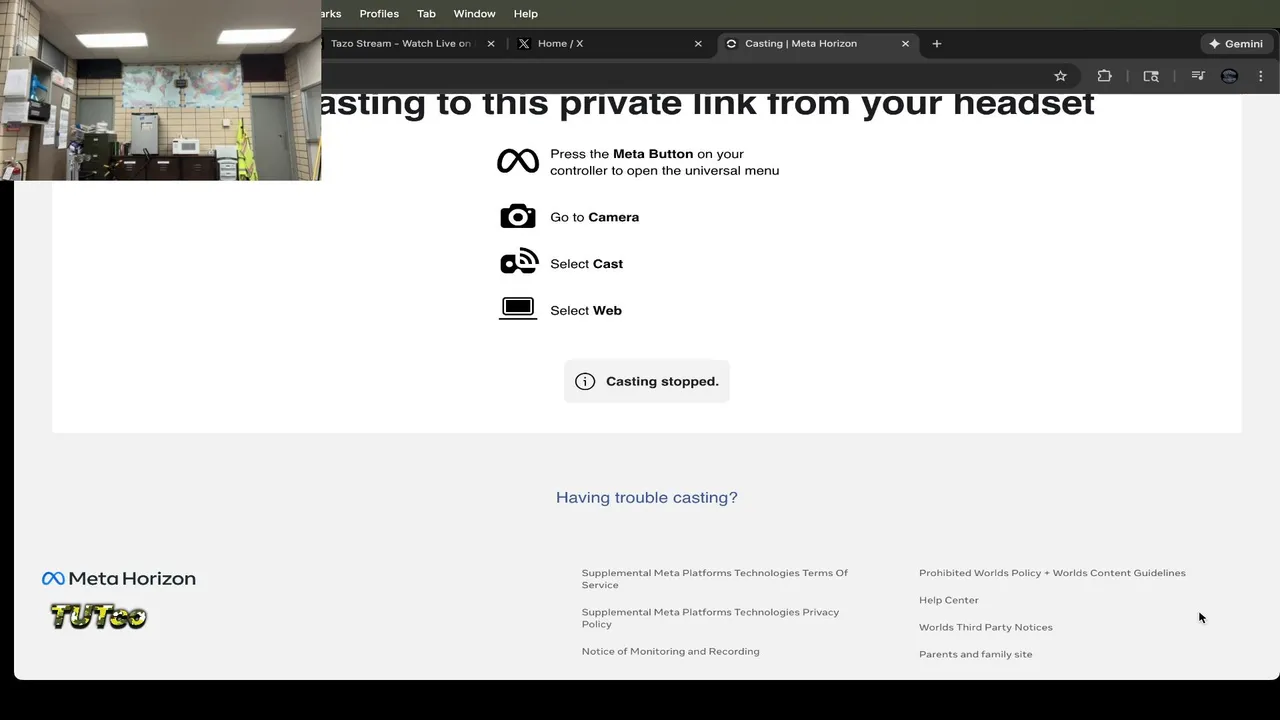Click the laptop icon beside Select Web
This screenshot has width=1280, height=720.
click(x=518, y=309)
